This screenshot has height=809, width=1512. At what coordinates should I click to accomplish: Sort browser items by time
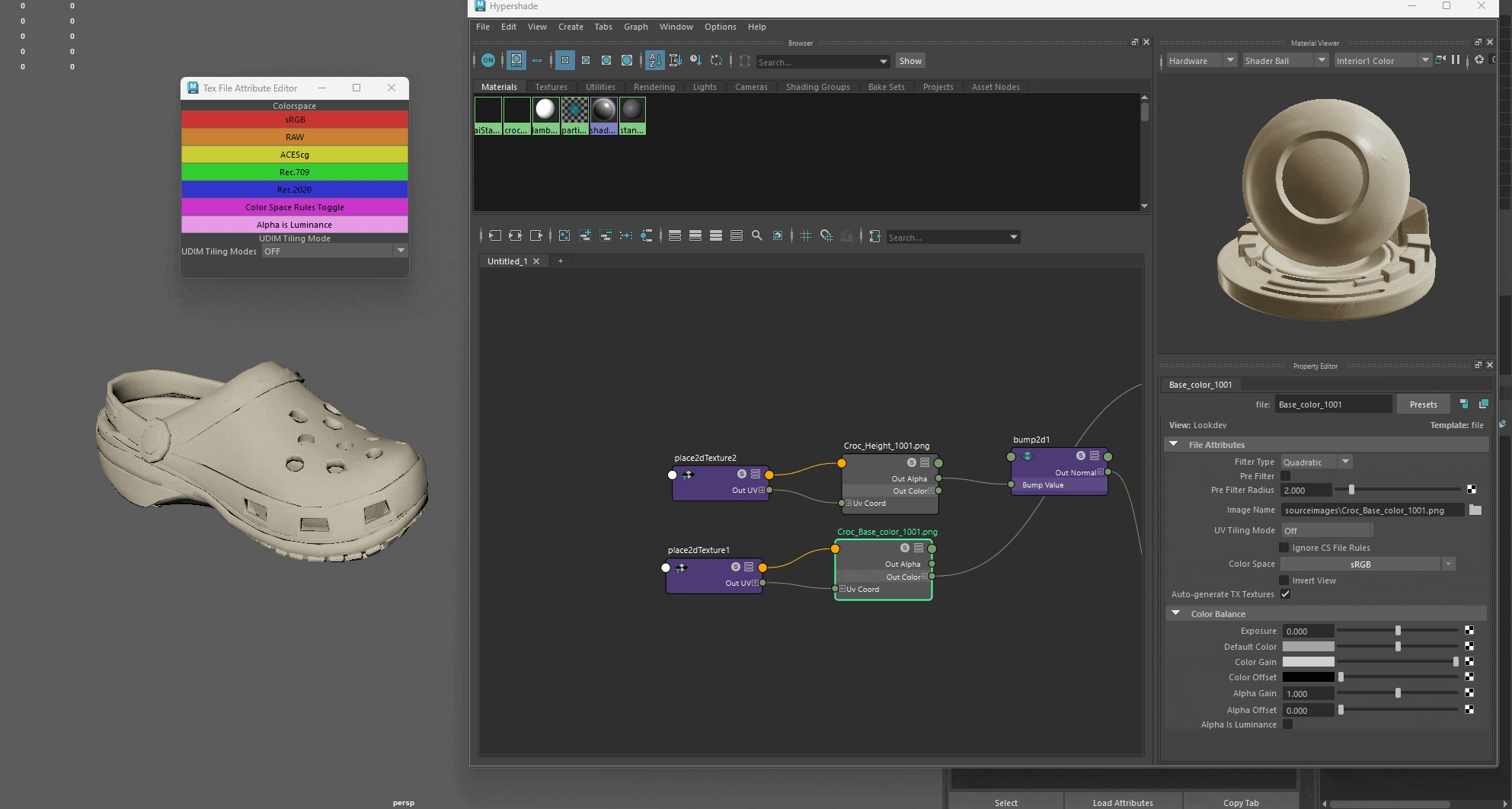695,60
